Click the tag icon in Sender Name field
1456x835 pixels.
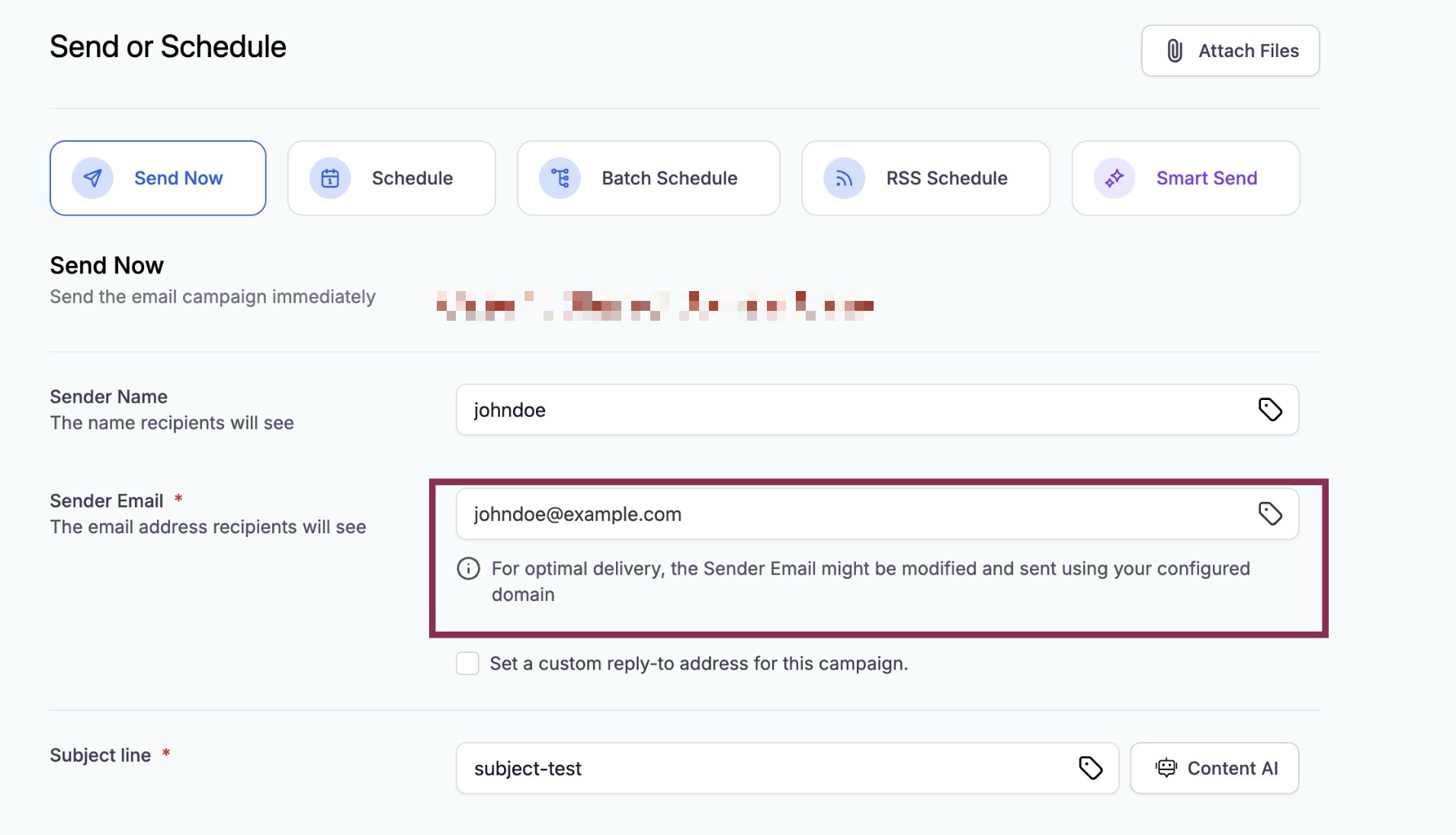click(1270, 410)
